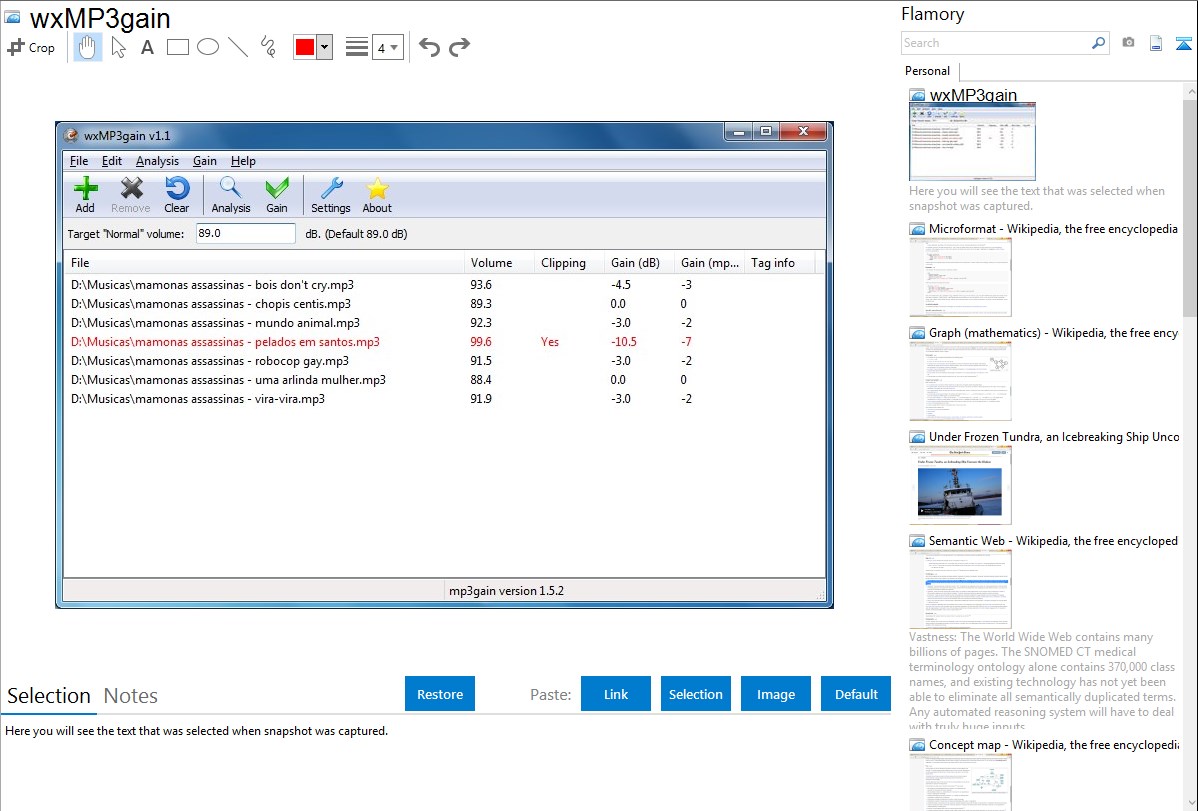Open the Edit menu in wxMP3gain
1198x811 pixels.
point(112,161)
